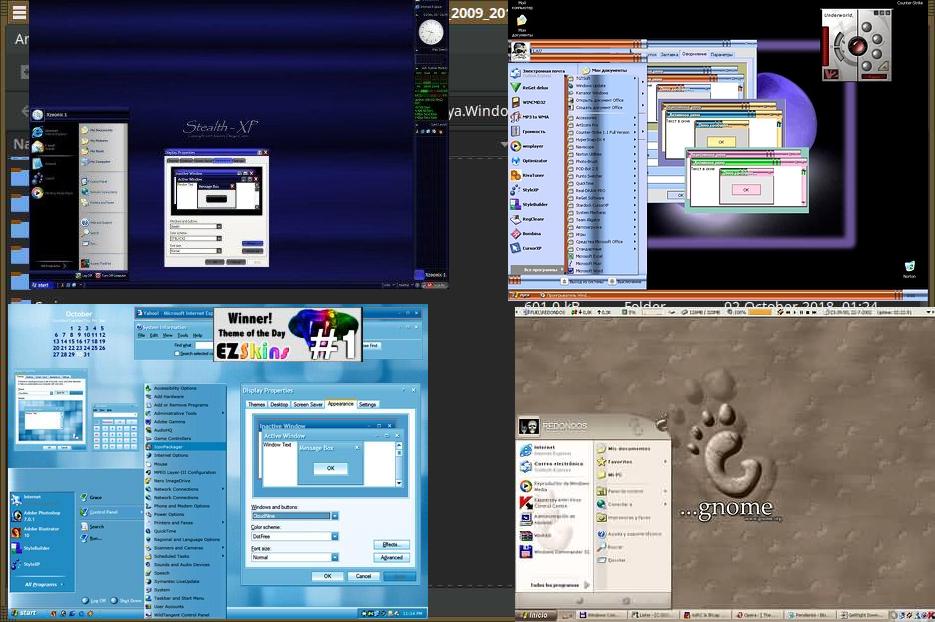Open Mis documentos in gnome start menu
935x622 pixels.
[x=623, y=448]
